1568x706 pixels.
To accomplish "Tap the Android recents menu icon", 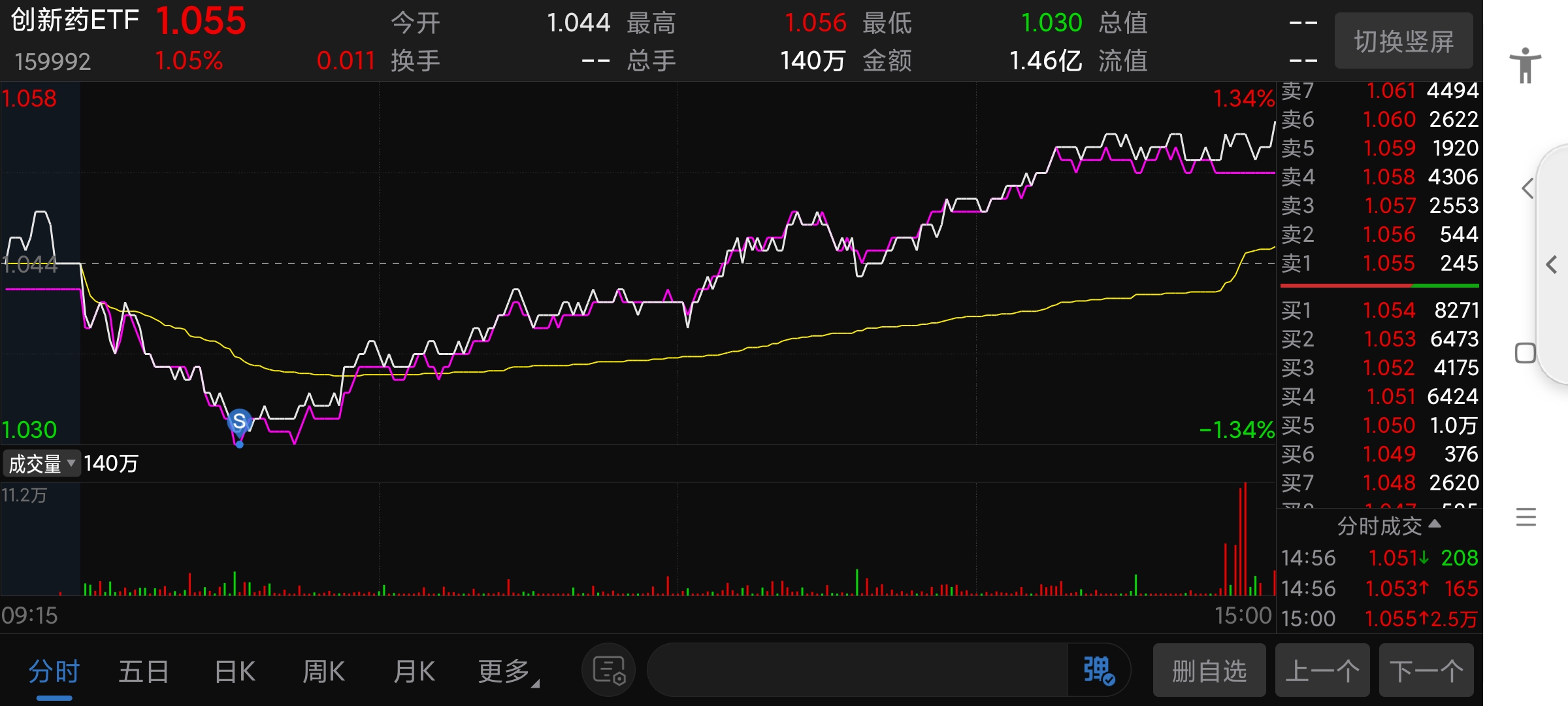I will (x=1526, y=517).
